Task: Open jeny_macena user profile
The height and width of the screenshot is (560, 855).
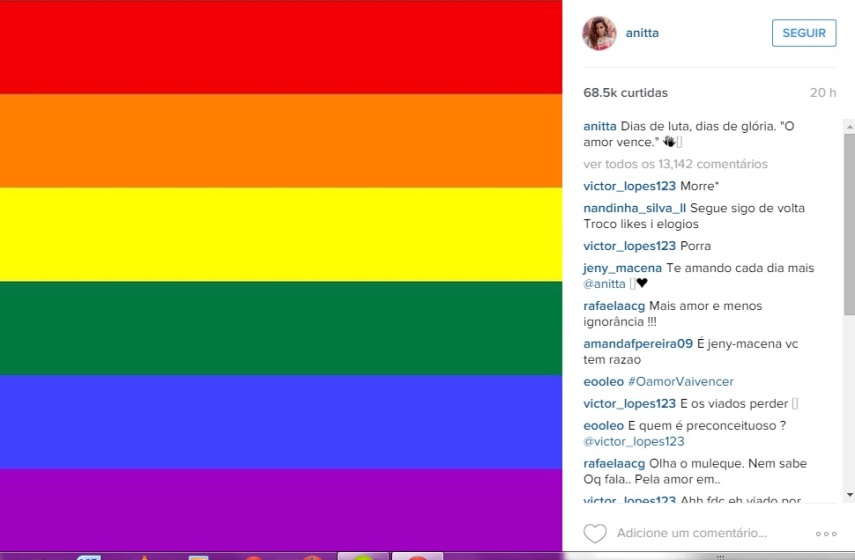Action: [x=622, y=268]
